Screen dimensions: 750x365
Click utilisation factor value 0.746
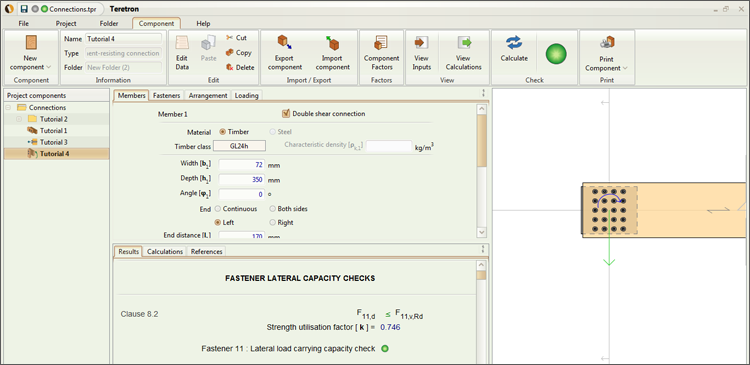click(x=390, y=327)
